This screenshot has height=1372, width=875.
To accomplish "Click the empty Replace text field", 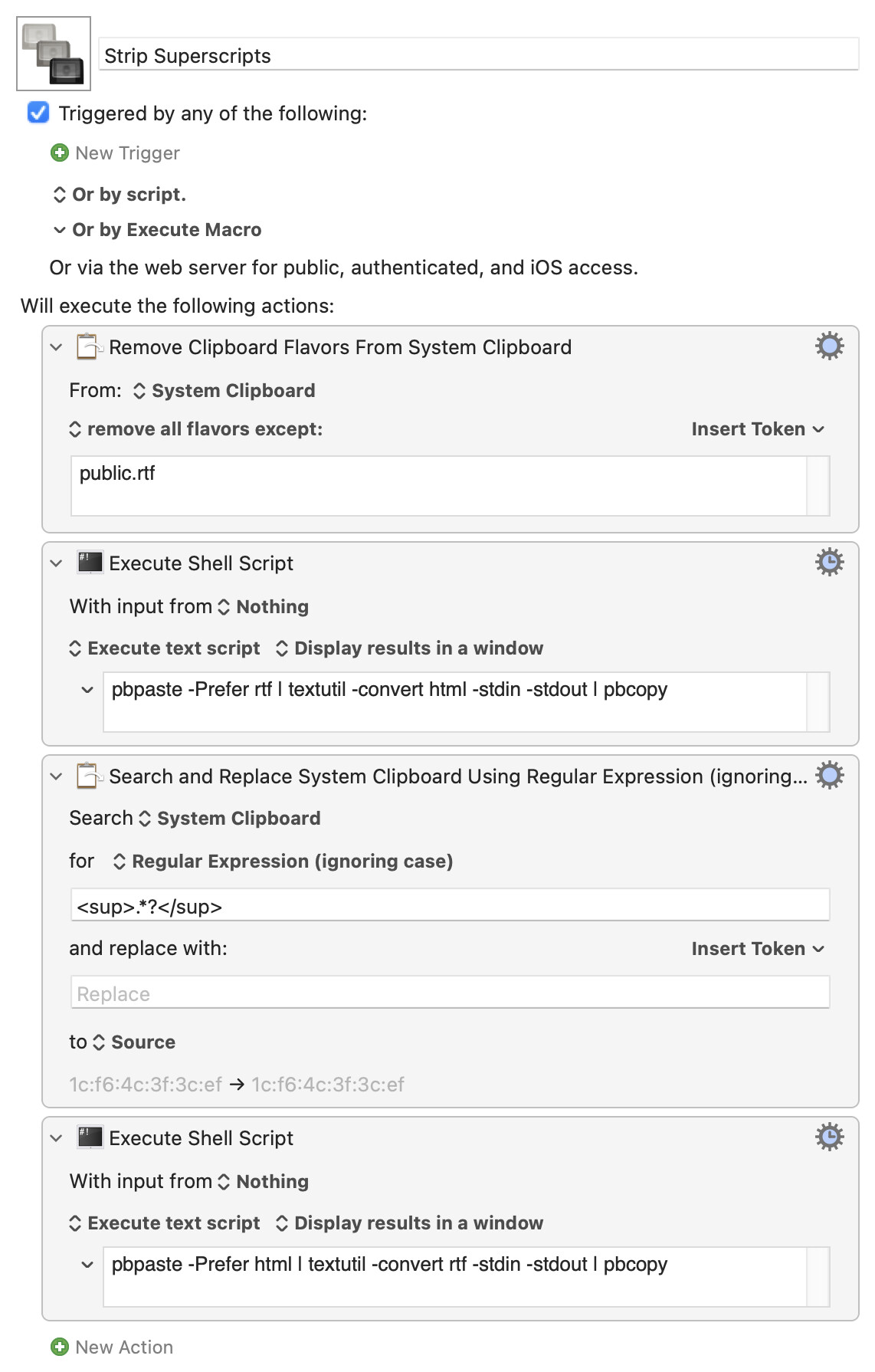I will [450, 993].
